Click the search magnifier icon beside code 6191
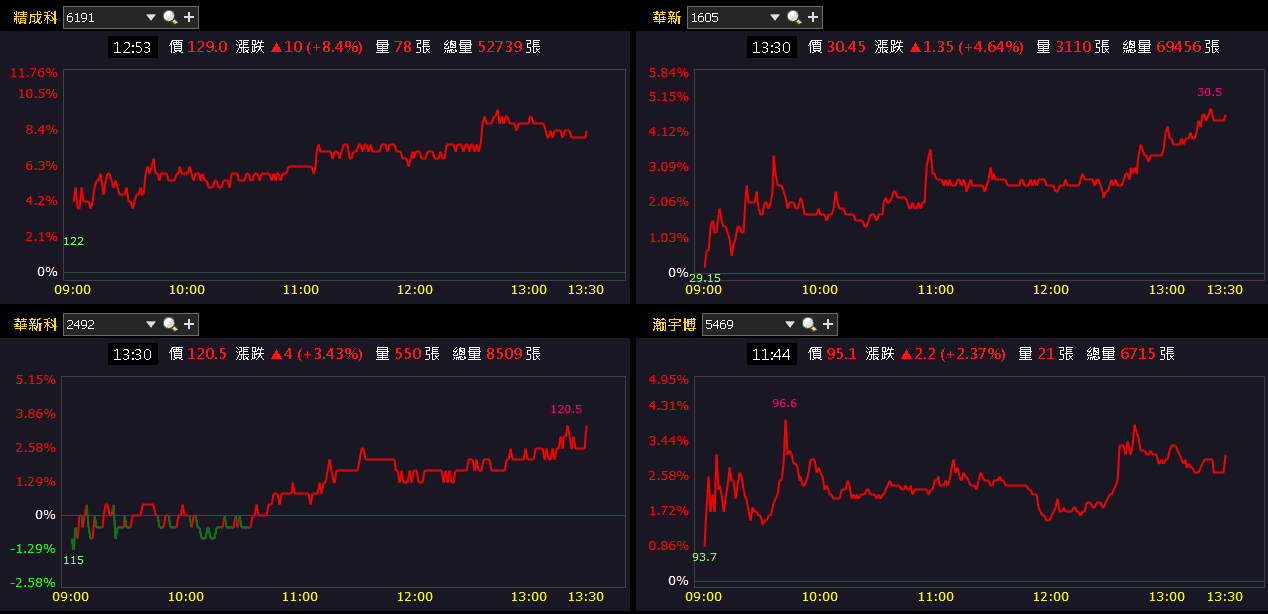 point(170,17)
